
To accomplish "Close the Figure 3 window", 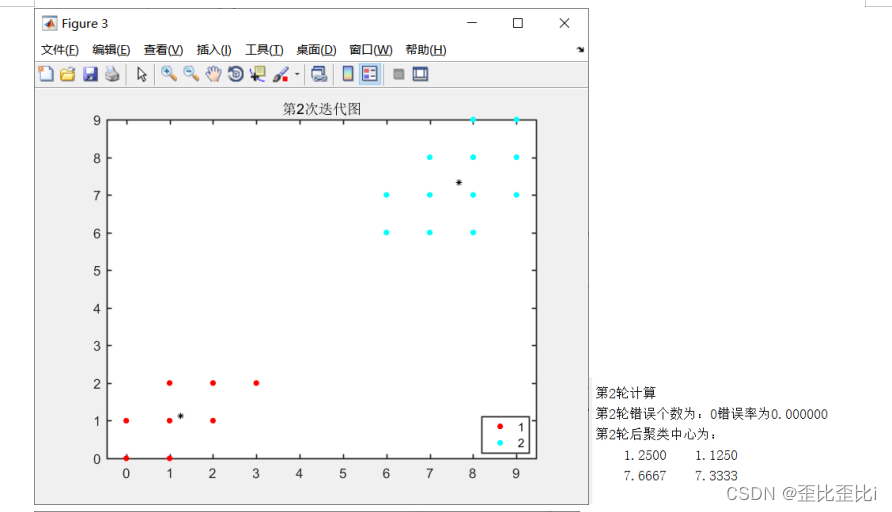I will (564, 23).
